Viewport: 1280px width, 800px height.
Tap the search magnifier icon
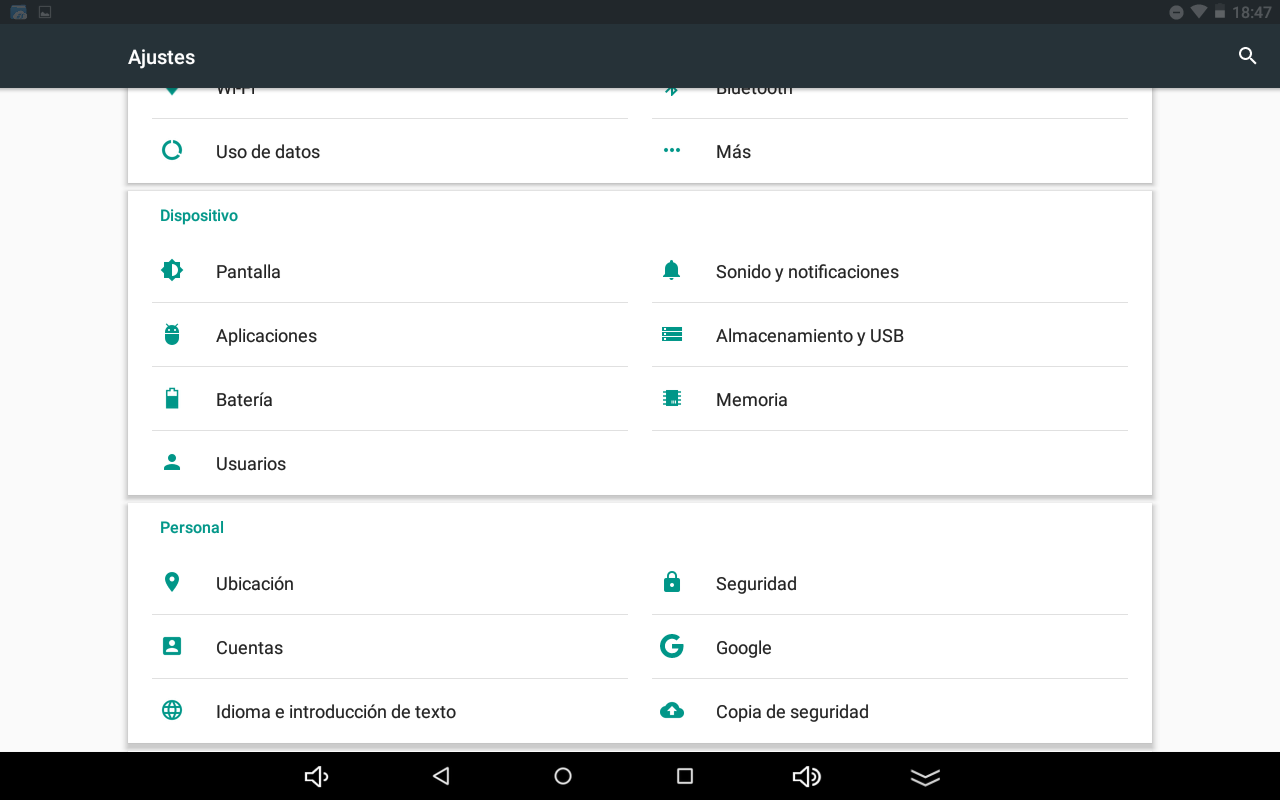pos(1247,56)
